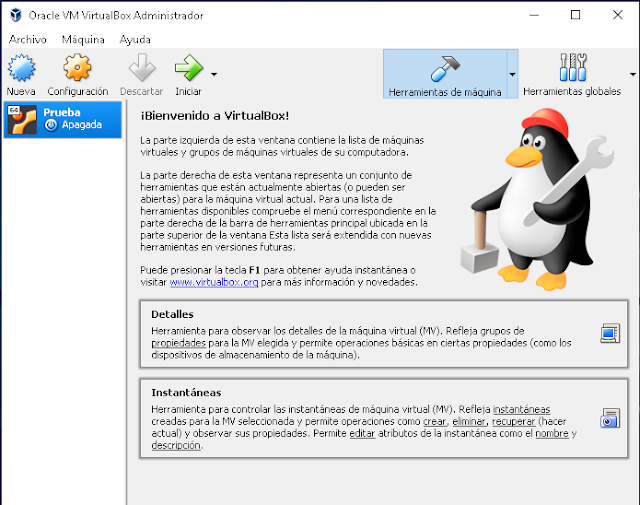Open the Detalles tool monitor icon
This screenshot has height=505, width=640.
click(x=610, y=334)
